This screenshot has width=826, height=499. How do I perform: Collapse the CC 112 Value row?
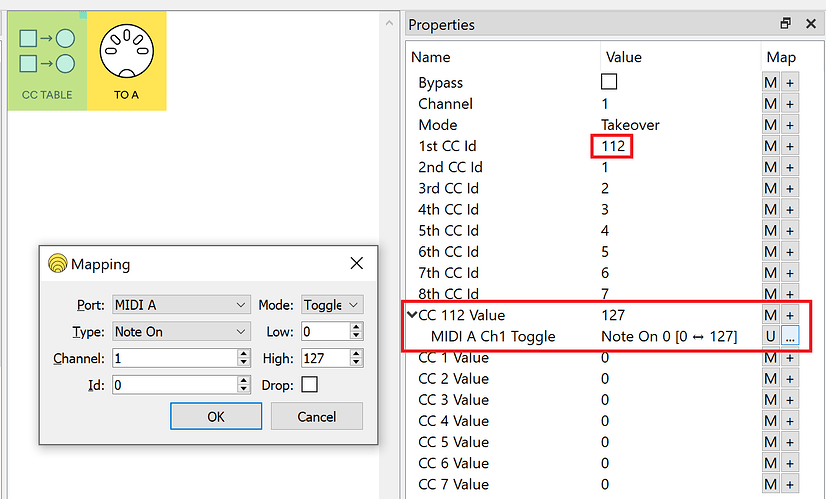pos(411,315)
